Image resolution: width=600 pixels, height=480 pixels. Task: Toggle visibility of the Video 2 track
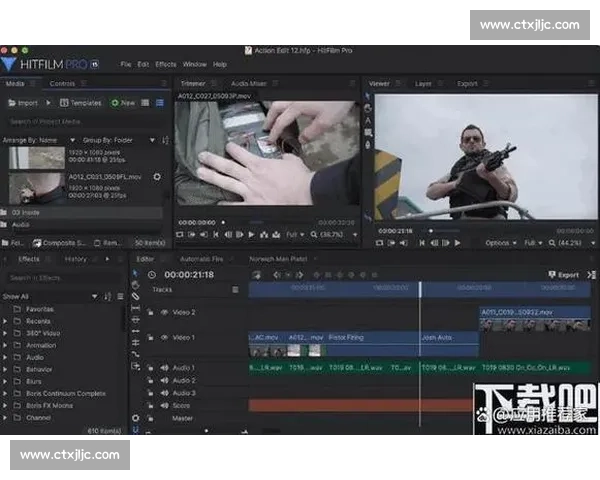[x=164, y=312]
